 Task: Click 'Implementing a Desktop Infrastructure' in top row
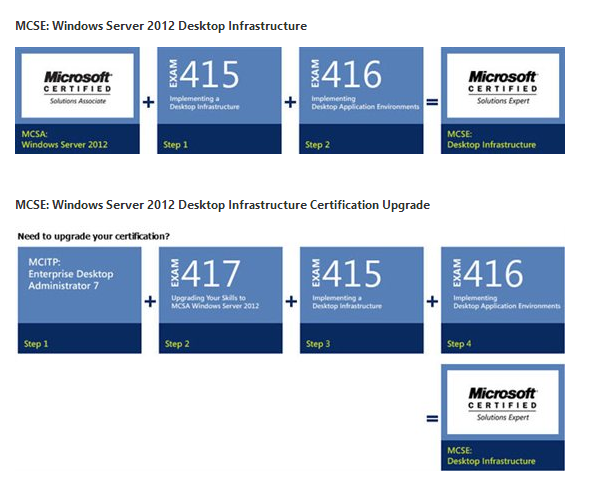[205, 103]
